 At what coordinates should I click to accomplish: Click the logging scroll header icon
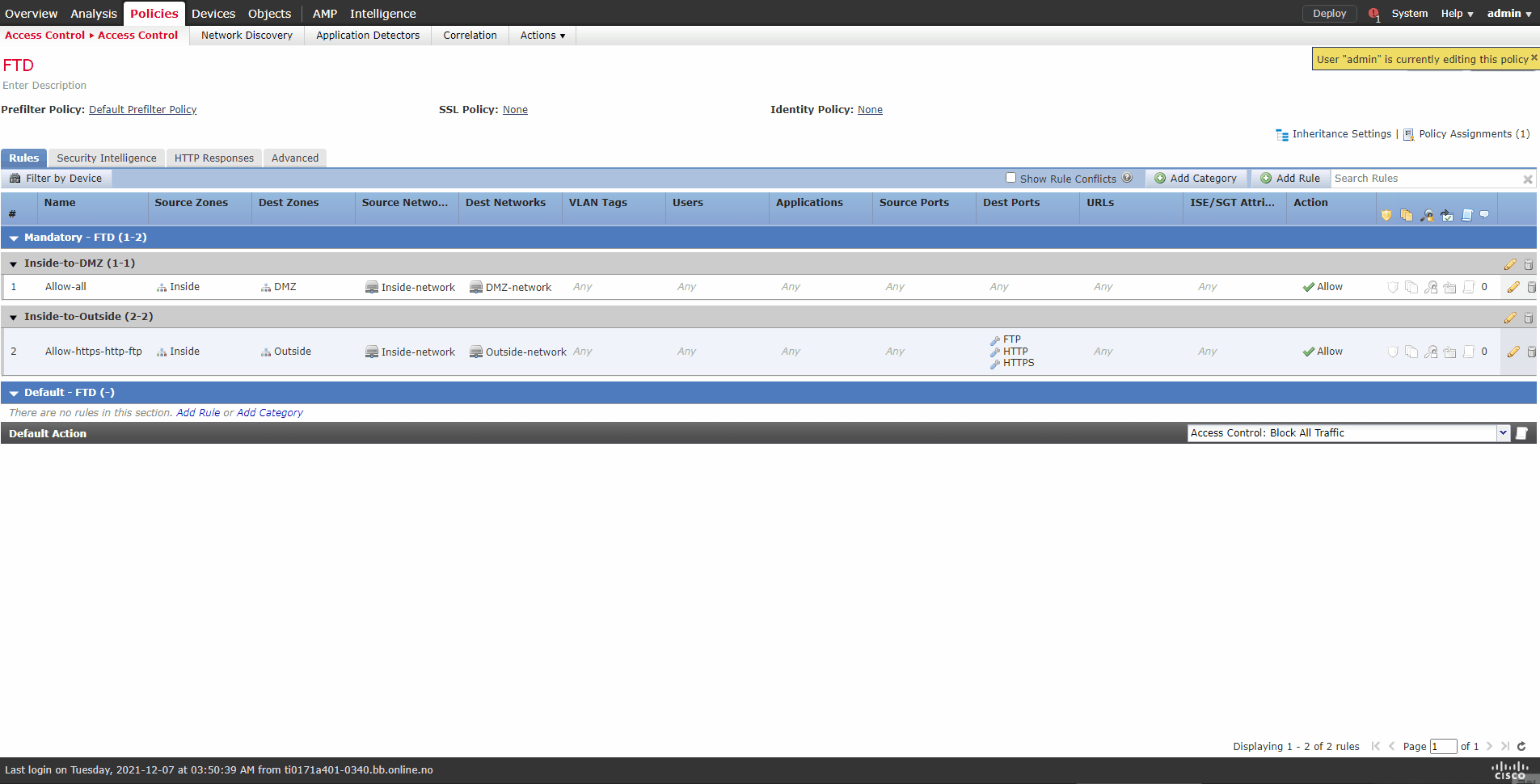[x=1466, y=215]
